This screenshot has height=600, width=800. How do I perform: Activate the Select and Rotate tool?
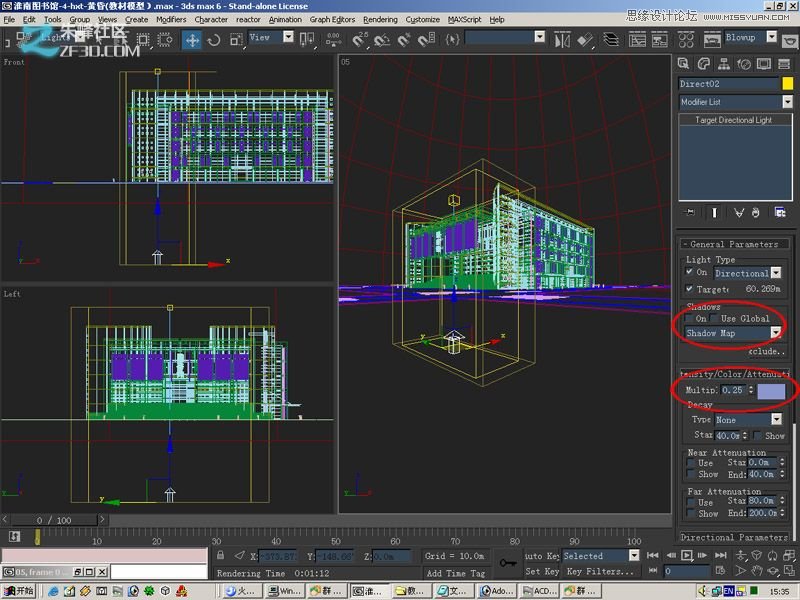211,40
